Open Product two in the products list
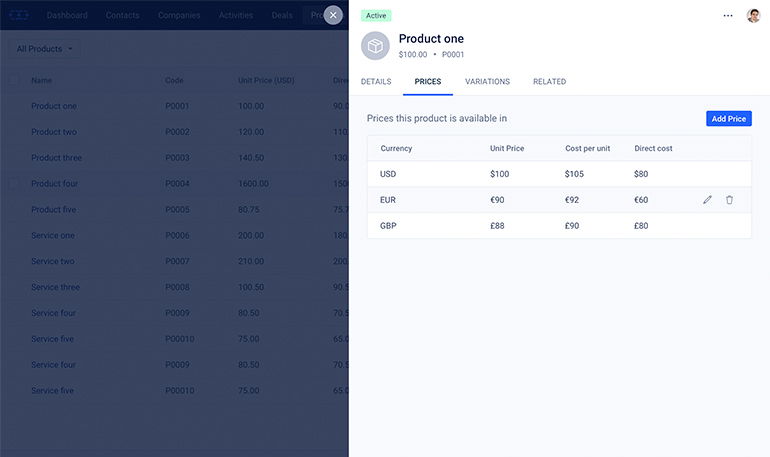 point(54,132)
